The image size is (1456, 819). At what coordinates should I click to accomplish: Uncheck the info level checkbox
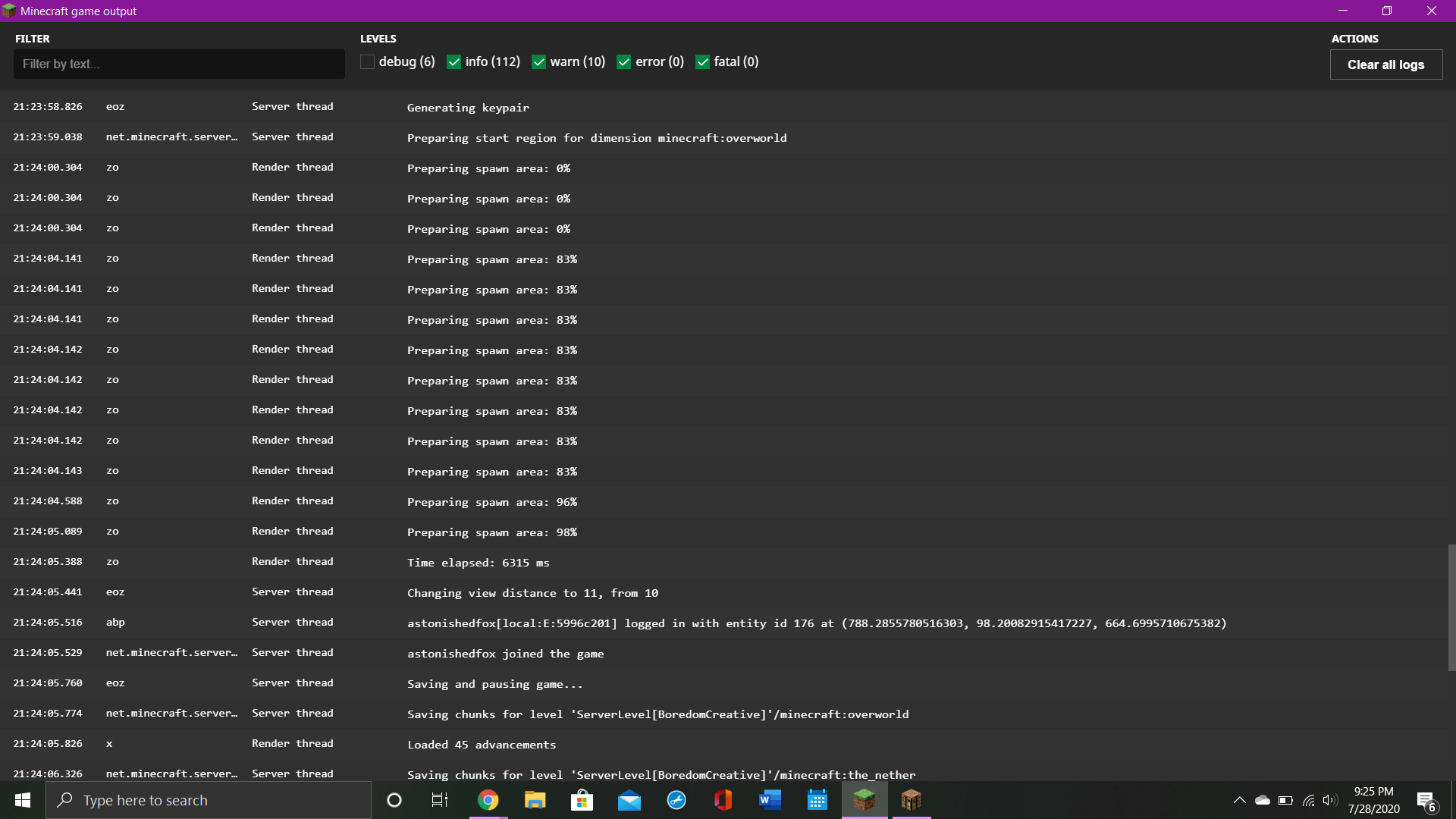(454, 62)
